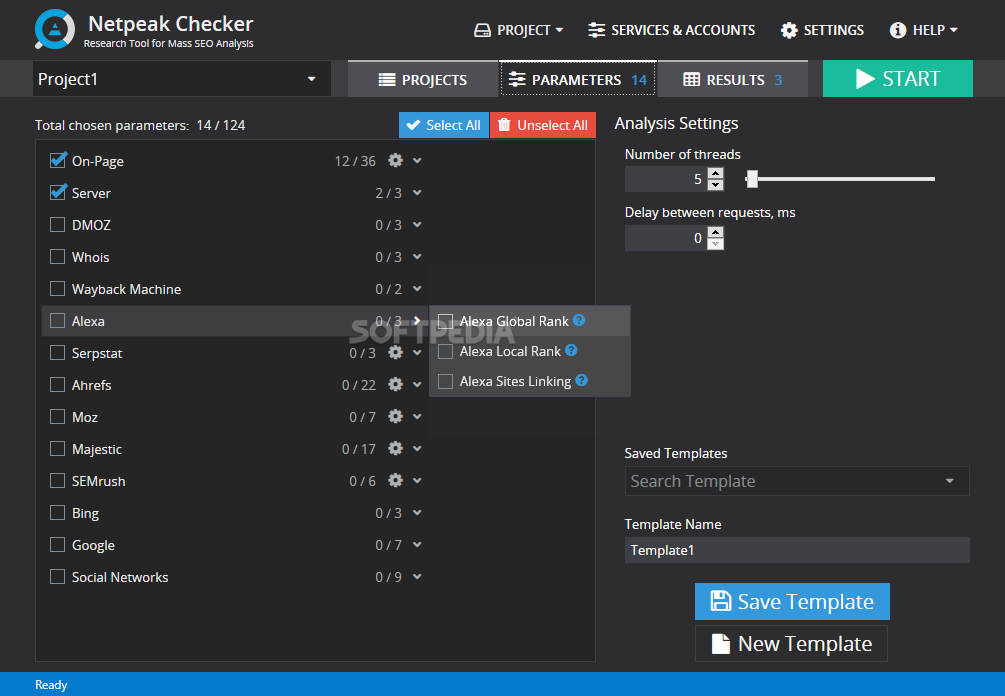Open the HELP menu
1005x696 pixels.
pyautogui.click(x=924, y=30)
